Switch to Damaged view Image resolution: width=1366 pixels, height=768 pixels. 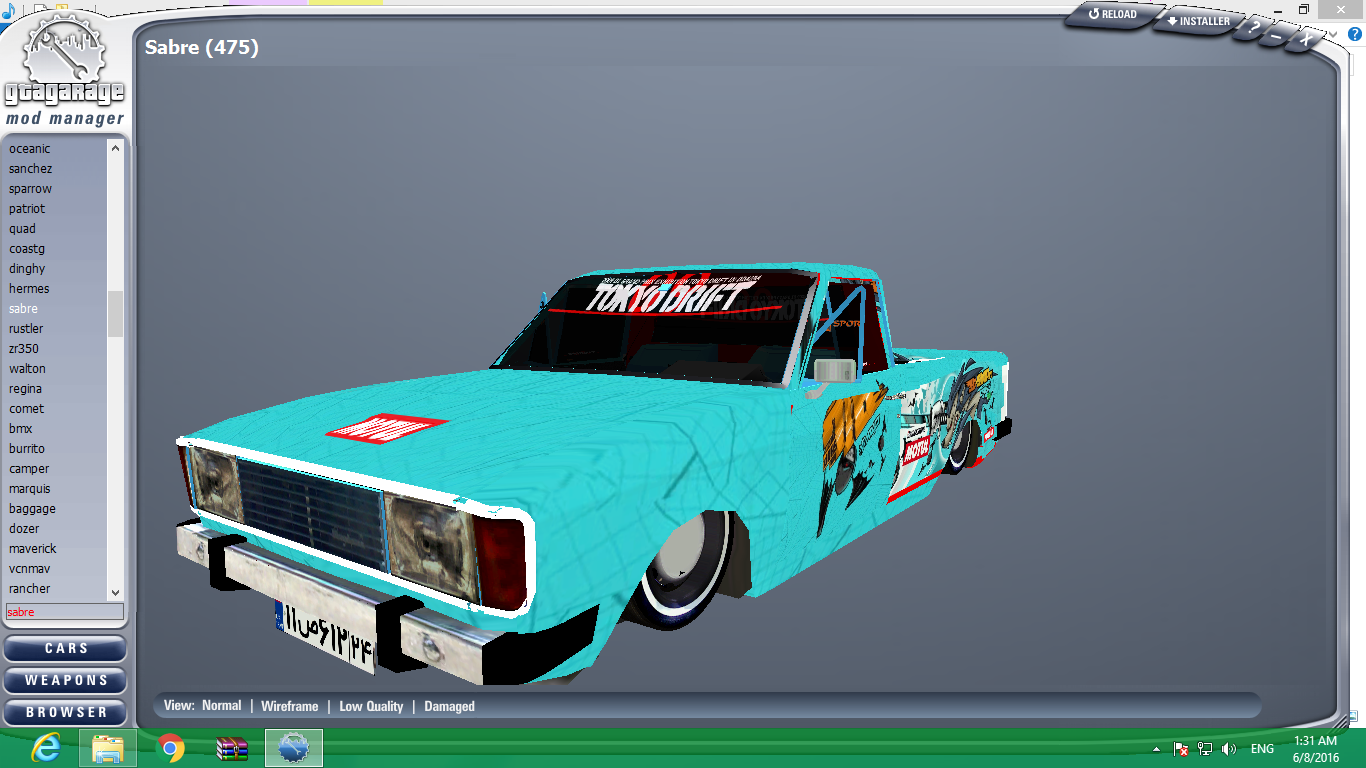pos(449,706)
